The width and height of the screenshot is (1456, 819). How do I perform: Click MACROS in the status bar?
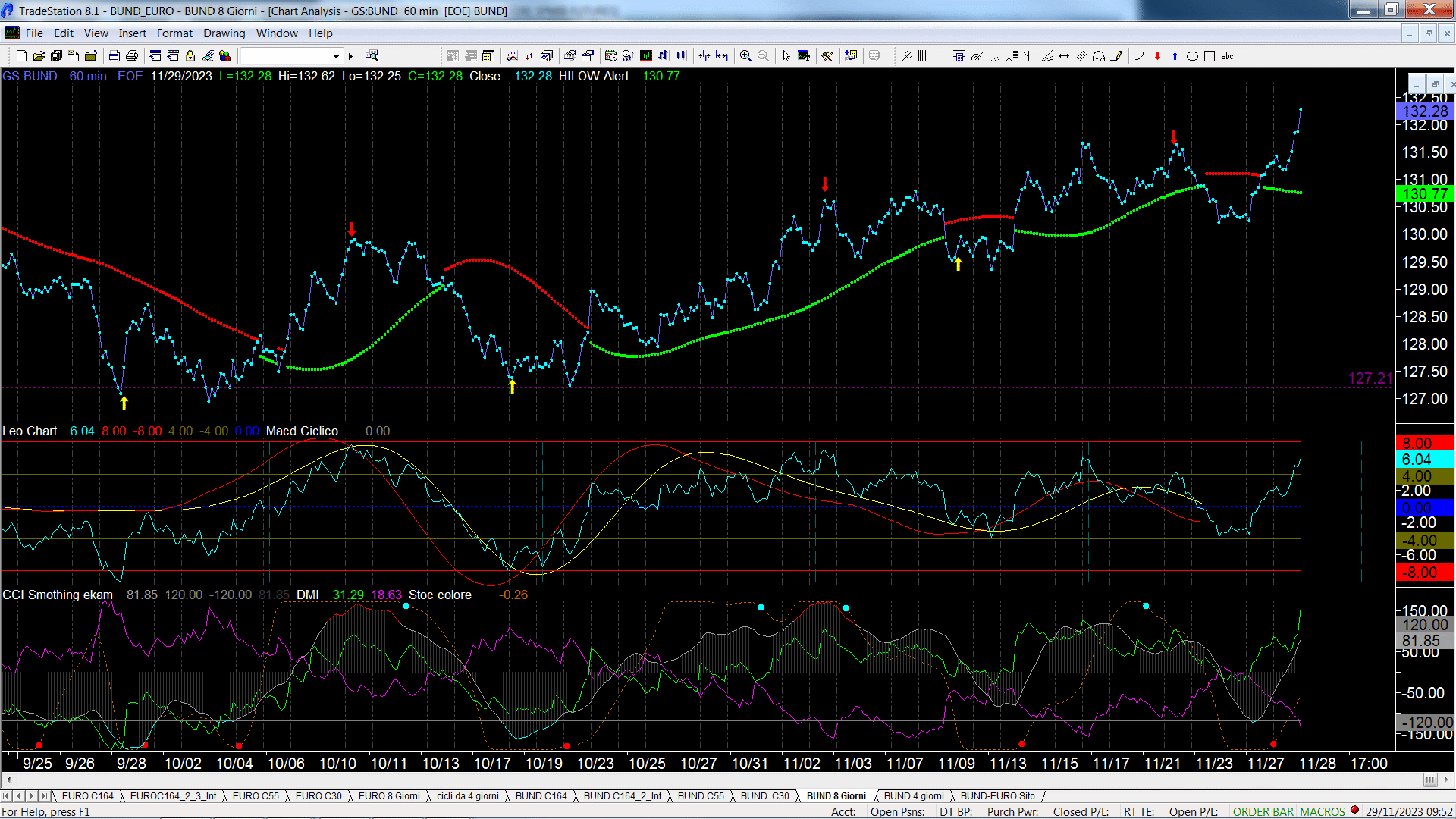pos(1323,812)
